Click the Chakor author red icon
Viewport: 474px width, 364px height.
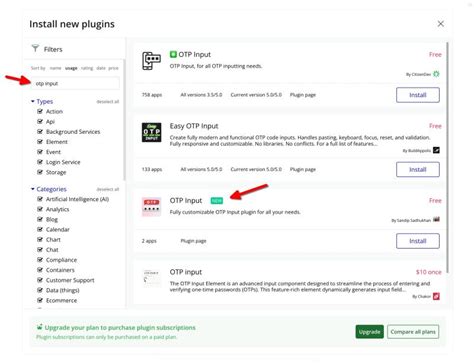pyautogui.click(x=436, y=296)
